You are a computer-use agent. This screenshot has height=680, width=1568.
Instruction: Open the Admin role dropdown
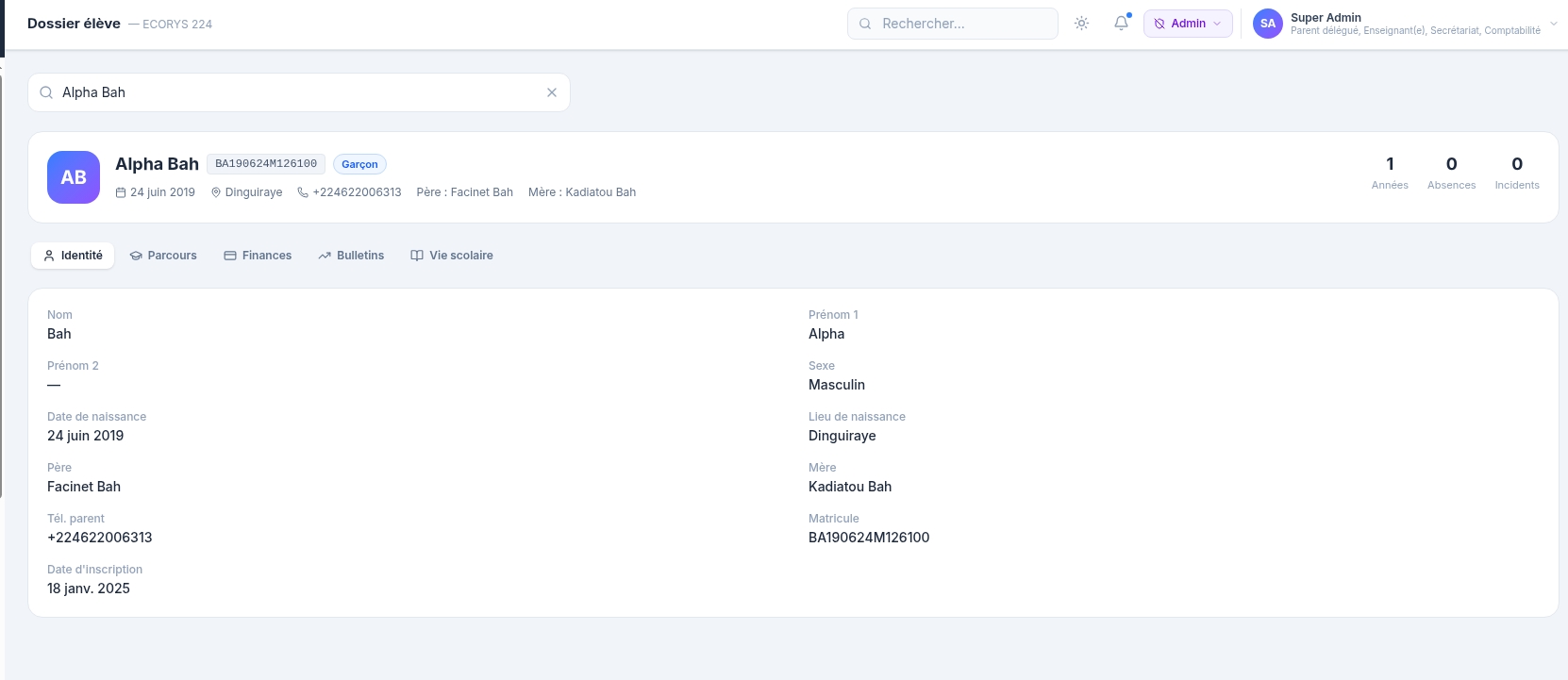point(1188,24)
